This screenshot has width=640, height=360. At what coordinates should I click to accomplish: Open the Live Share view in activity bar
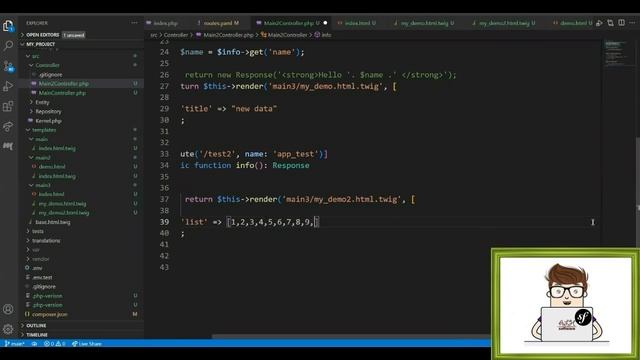point(8,127)
